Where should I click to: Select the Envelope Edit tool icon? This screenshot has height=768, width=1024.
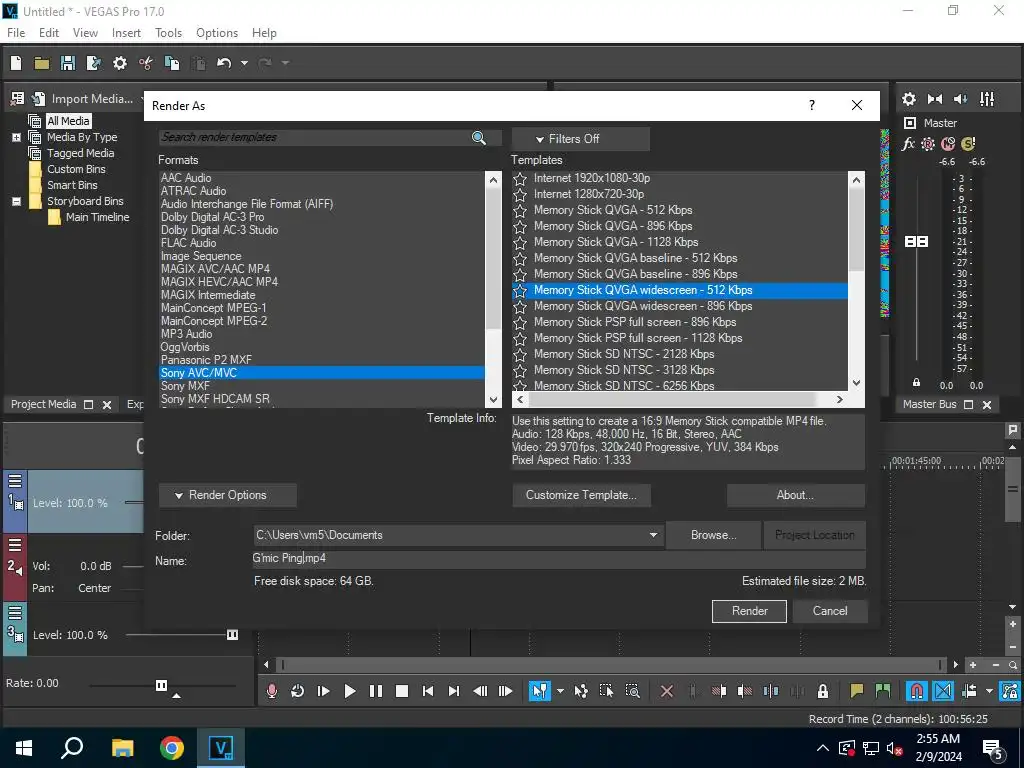[581, 691]
